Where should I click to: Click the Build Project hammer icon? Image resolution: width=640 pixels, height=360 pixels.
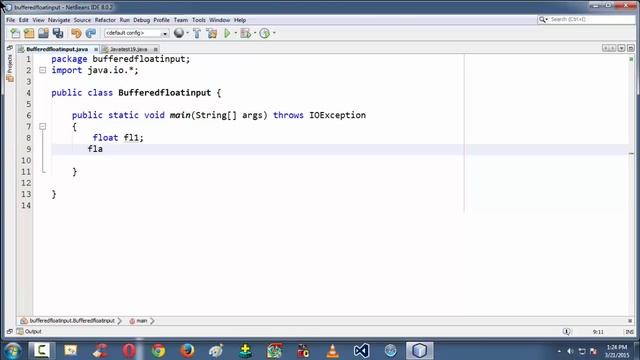[197, 33]
